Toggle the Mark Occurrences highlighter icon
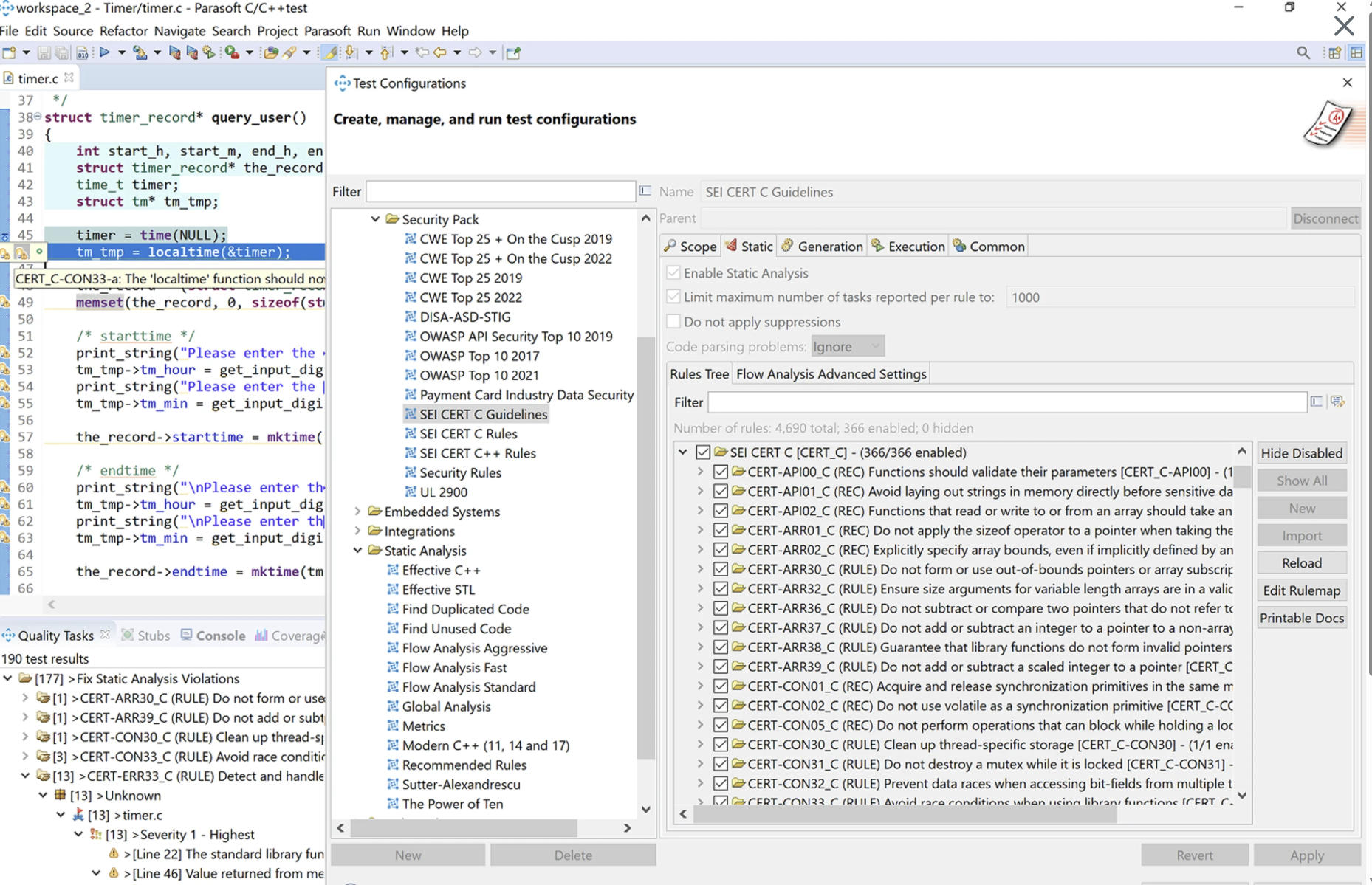The width and height of the screenshot is (1372, 885). [330, 52]
